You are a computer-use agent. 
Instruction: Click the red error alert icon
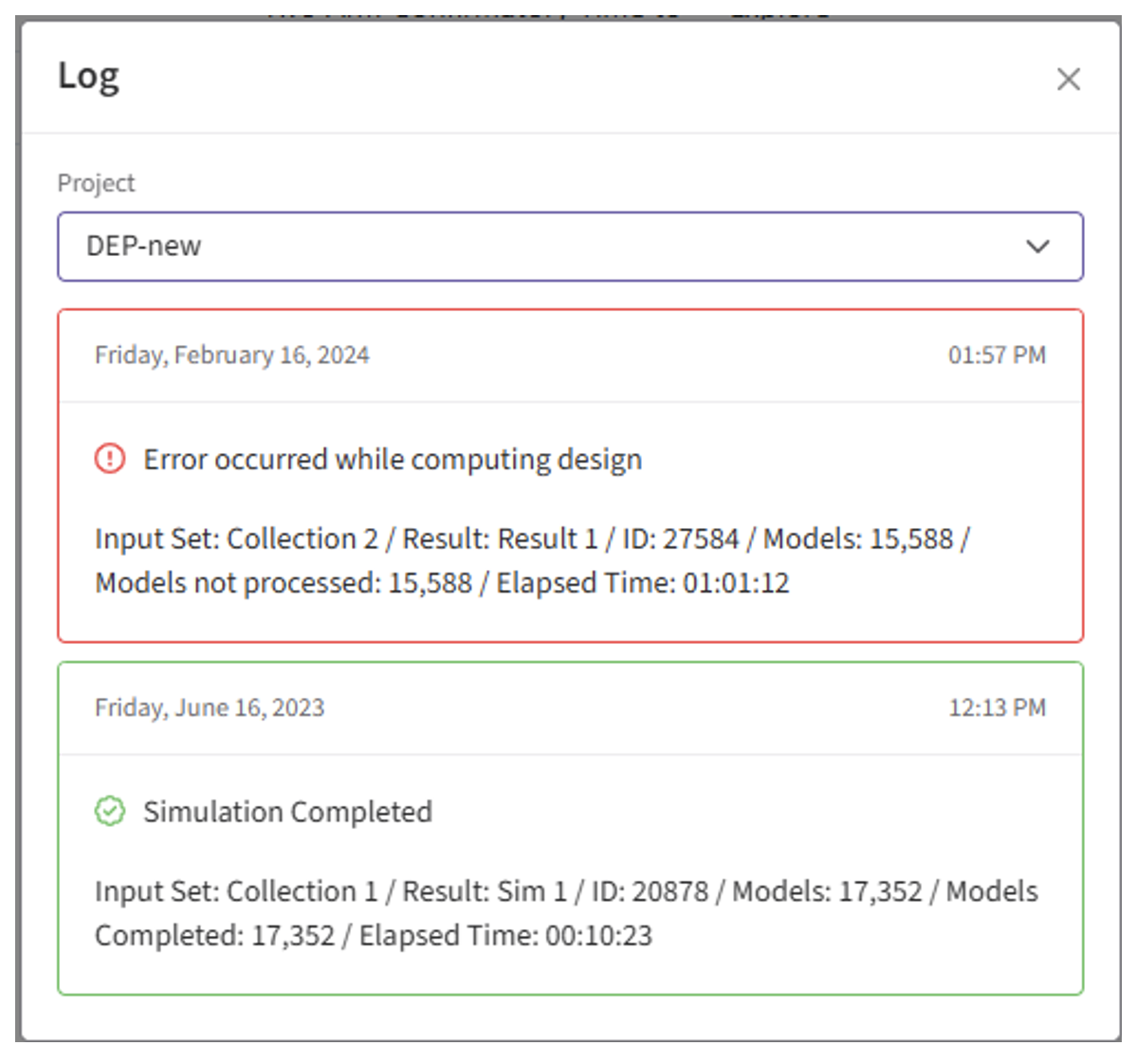coord(110,458)
